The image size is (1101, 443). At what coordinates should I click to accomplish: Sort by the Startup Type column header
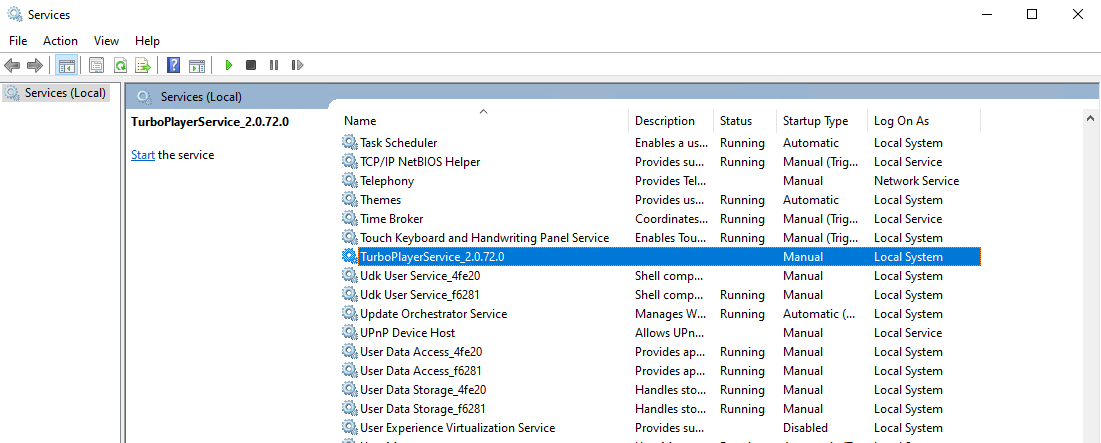pos(815,121)
